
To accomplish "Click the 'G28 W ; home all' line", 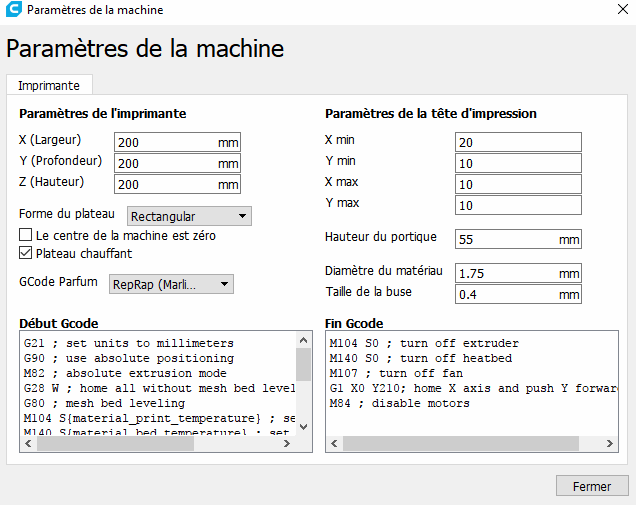I will (x=159, y=388).
